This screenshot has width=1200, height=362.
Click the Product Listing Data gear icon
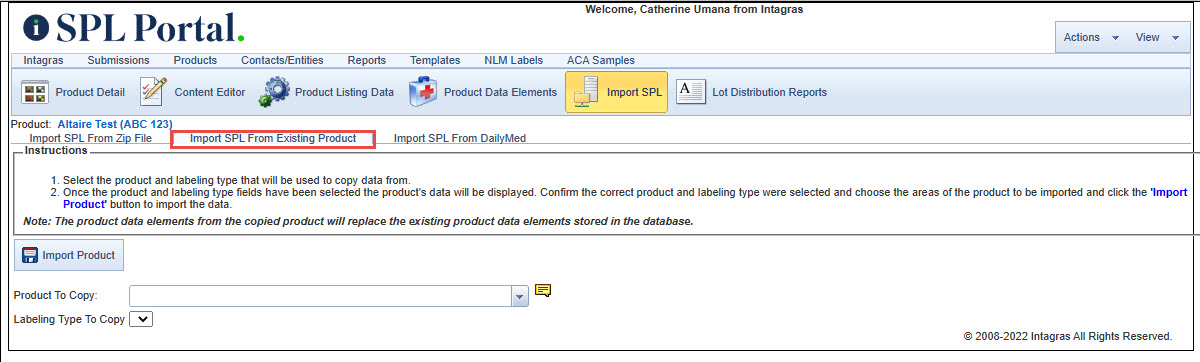[274, 93]
